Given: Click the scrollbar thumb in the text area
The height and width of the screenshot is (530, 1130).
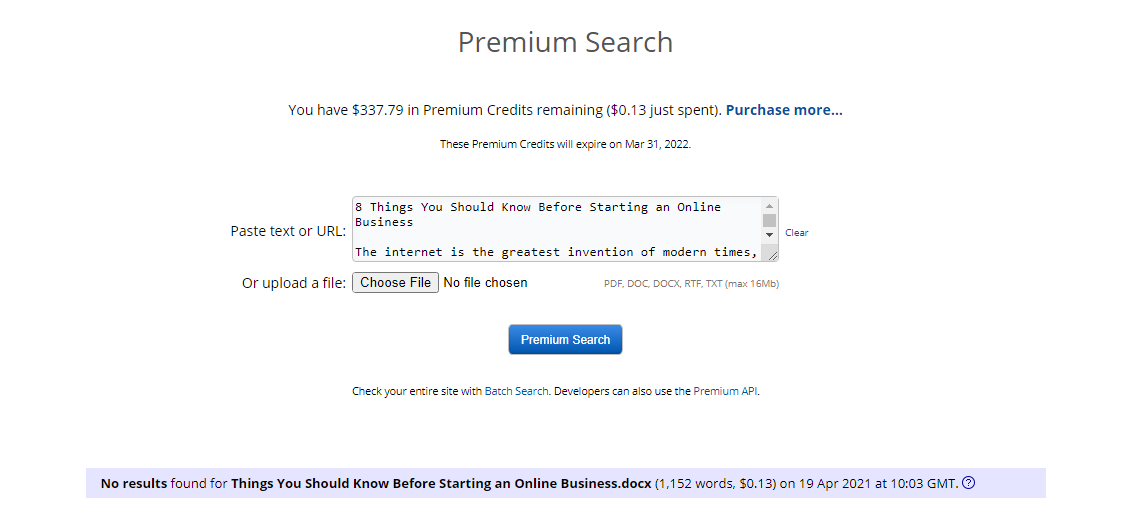Looking at the screenshot, I should coord(769,220).
